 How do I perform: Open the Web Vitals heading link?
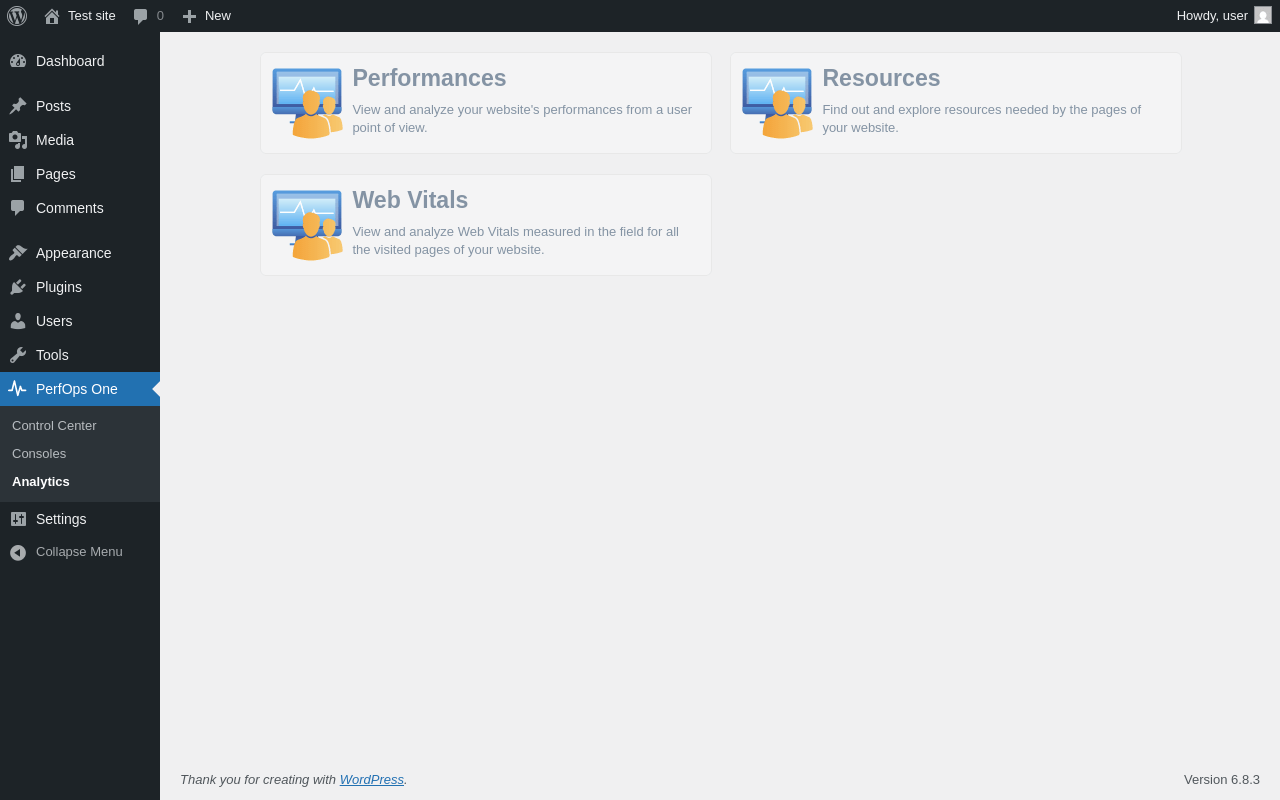coord(410,200)
